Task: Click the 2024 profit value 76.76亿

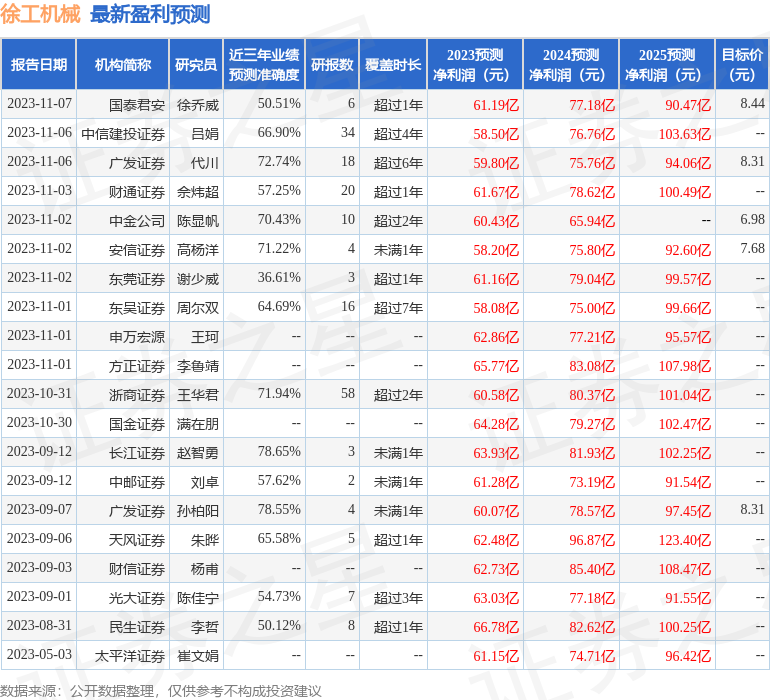Action: pos(592,134)
